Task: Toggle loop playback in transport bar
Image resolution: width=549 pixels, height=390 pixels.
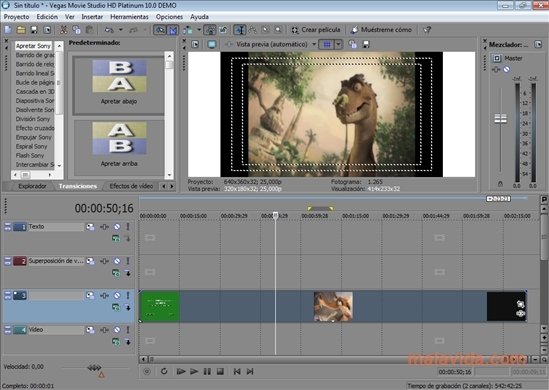Action: (164, 371)
